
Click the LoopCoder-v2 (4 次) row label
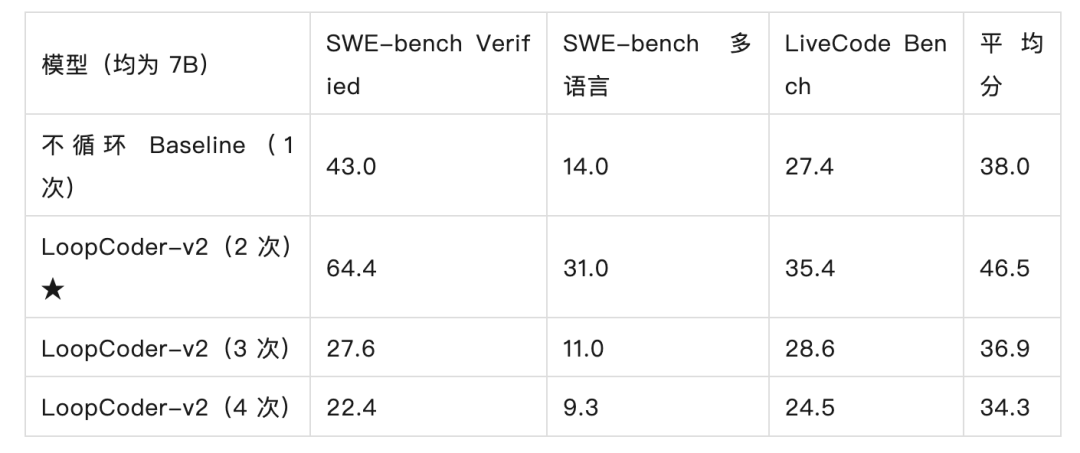click(166, 408)
